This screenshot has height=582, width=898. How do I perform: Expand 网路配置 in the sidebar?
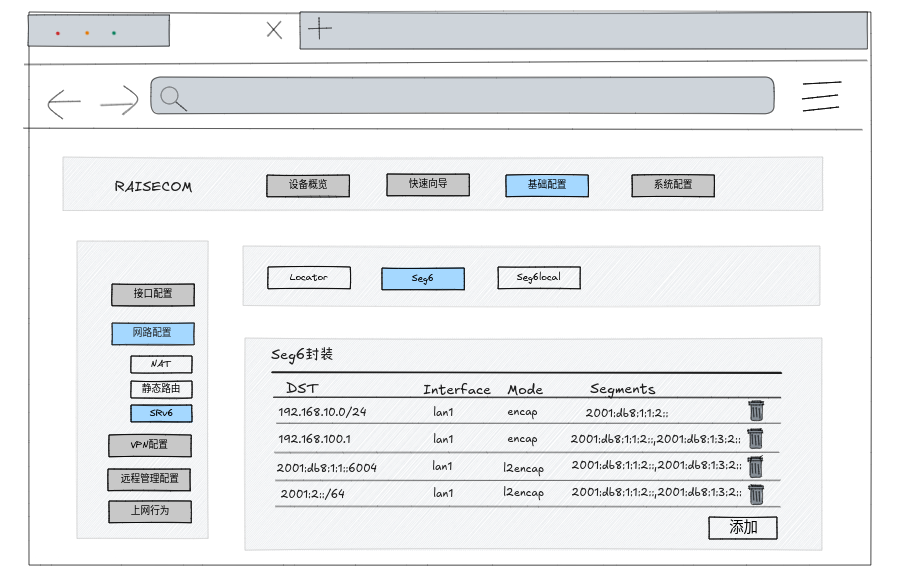point(153,333)
